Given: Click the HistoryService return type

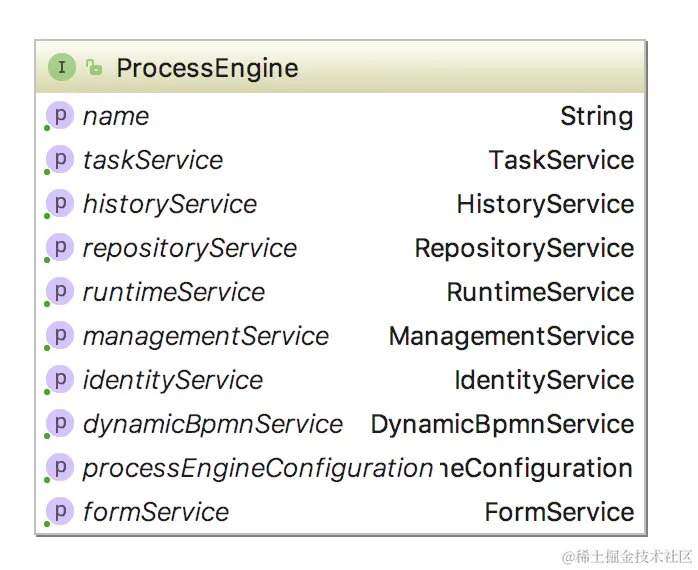Looking at the screenshot, I should (x=545, y=204).
